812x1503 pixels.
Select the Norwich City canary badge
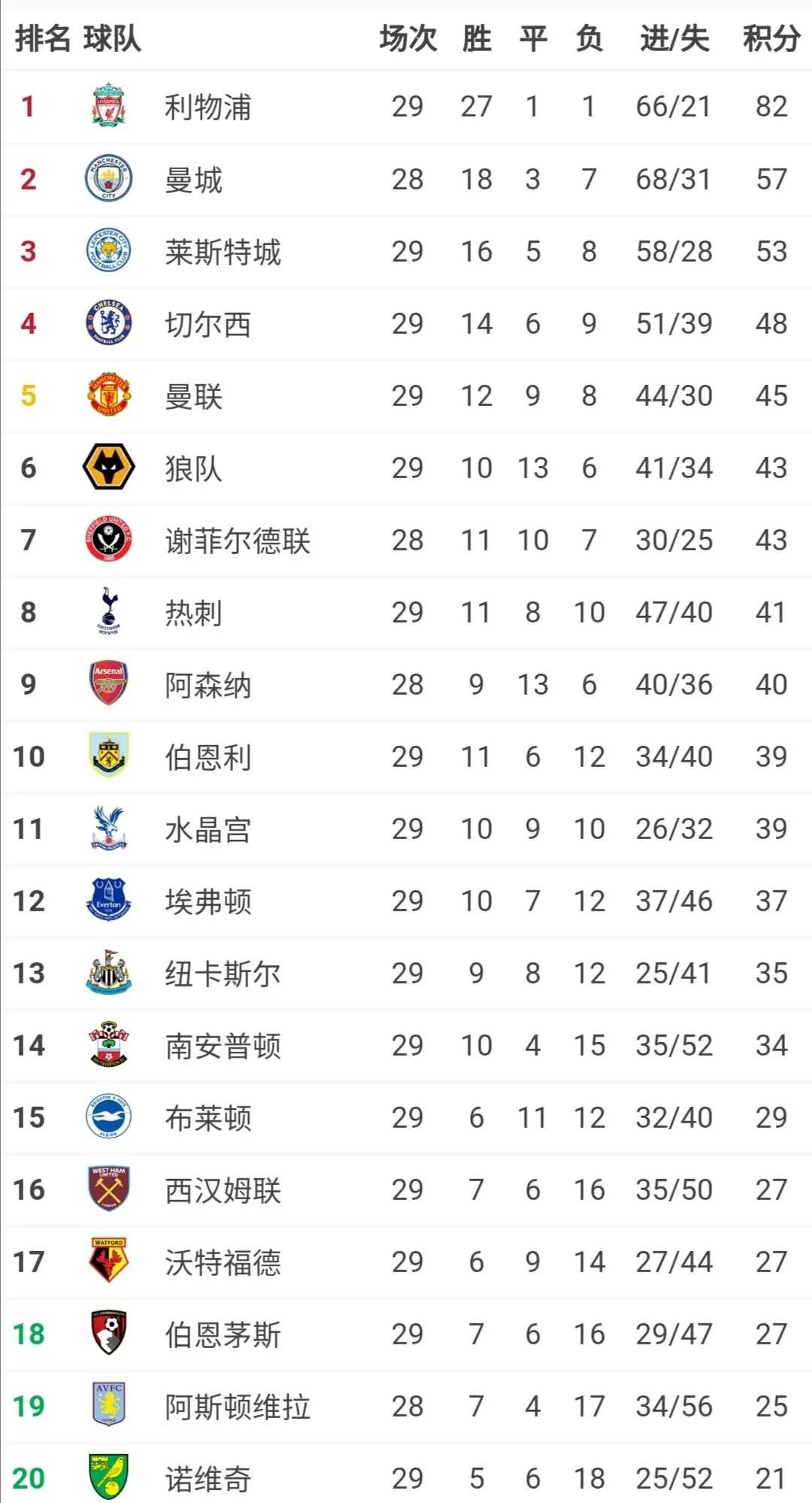[x=109, y=1477]
